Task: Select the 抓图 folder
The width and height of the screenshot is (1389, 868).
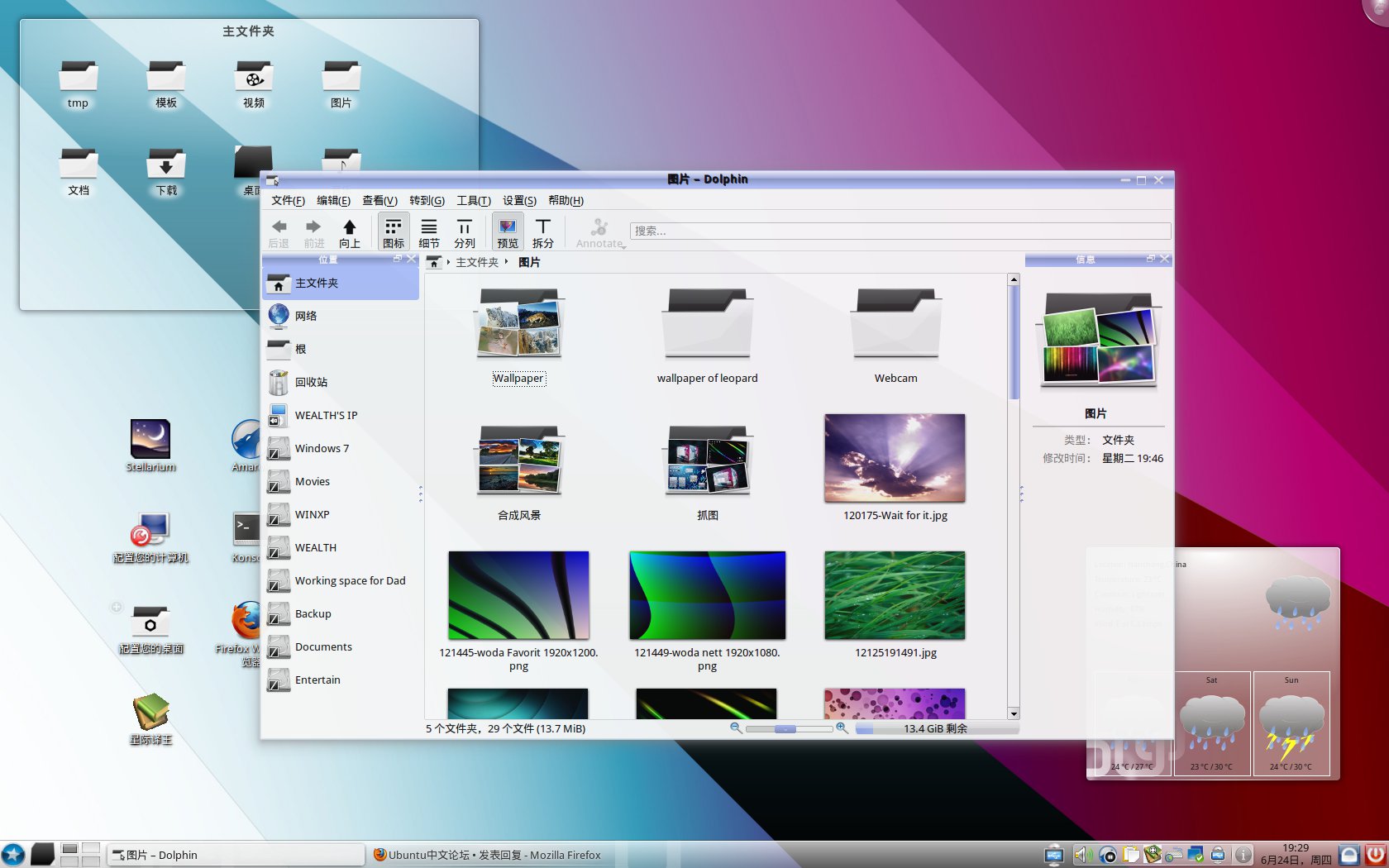Action: click(707, 473)
